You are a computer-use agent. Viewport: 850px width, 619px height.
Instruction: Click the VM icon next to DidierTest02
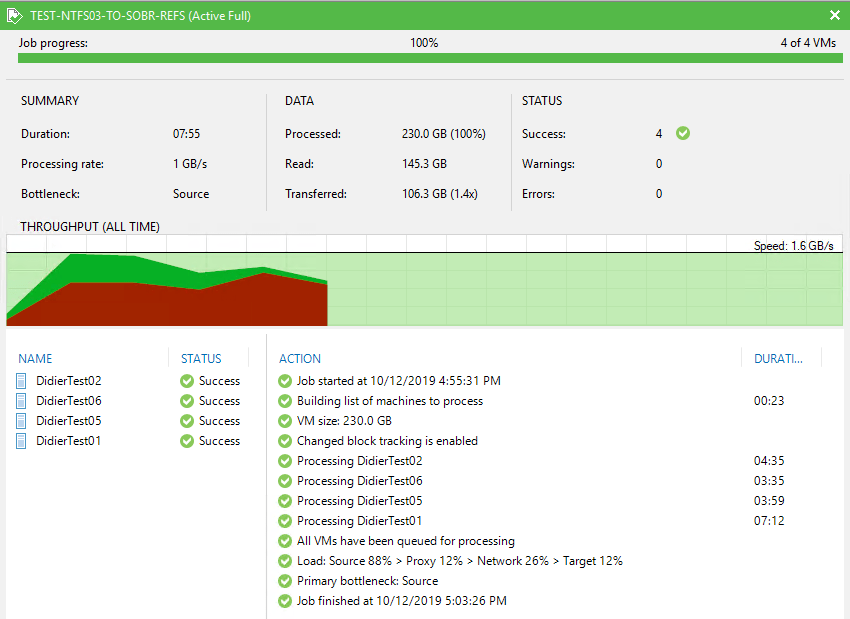click(x=21, y=381)
